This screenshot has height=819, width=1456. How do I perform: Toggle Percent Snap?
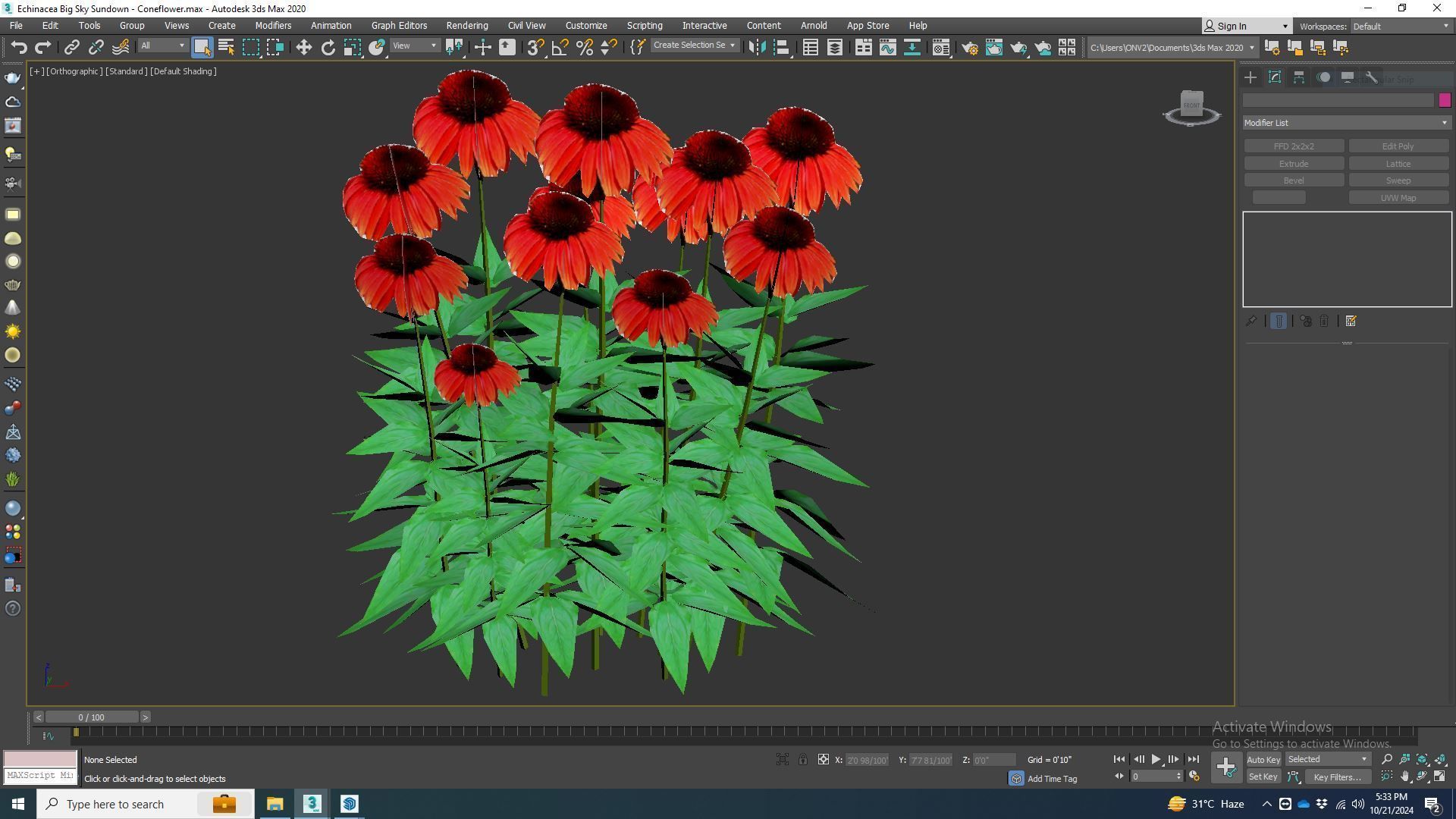584,47
